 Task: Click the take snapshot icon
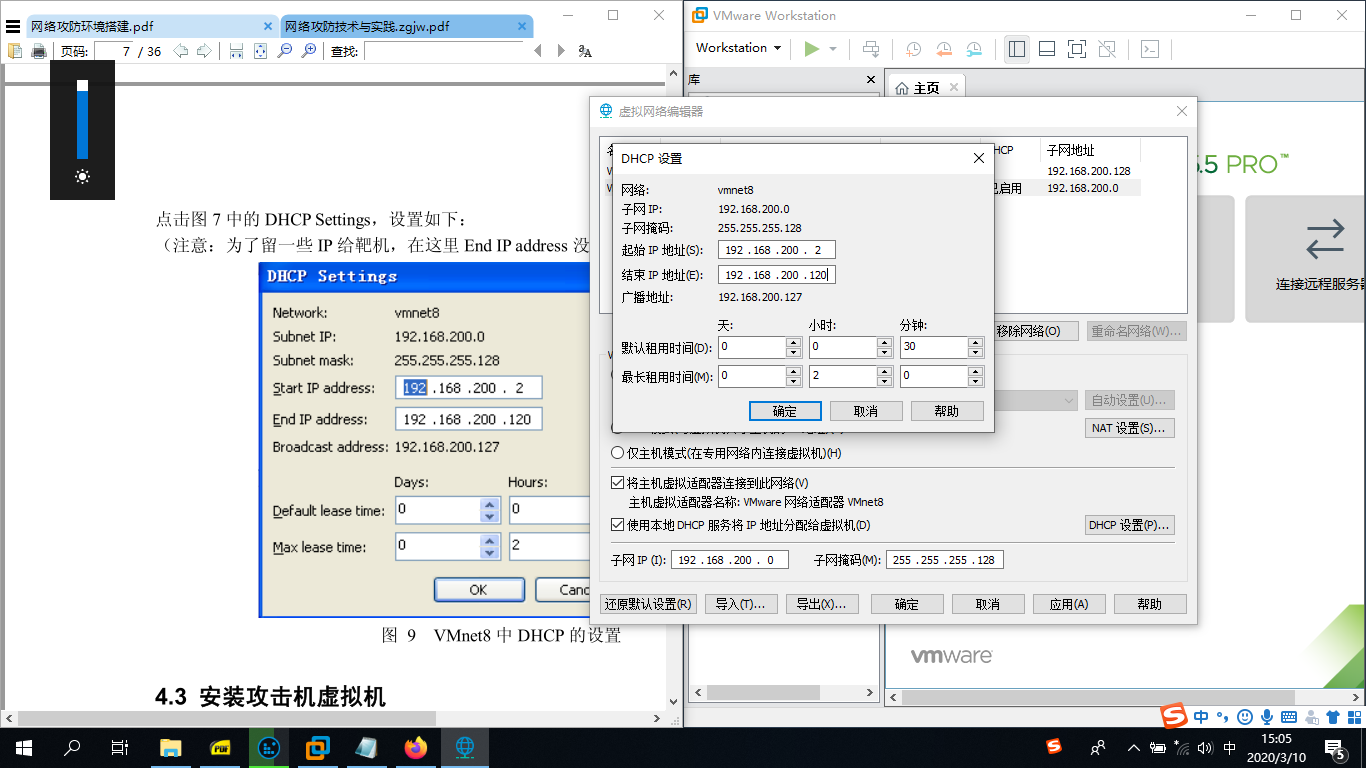(914, 48)
